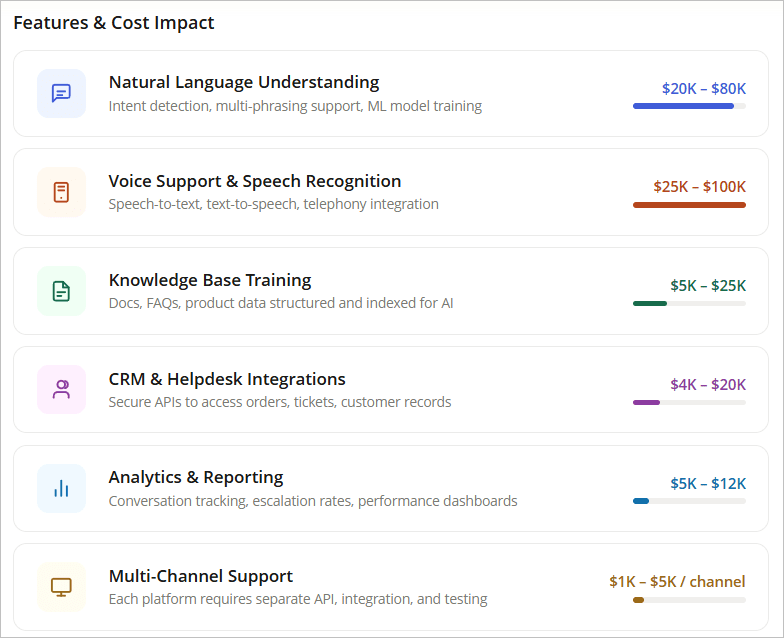
Task: Select the Natural Language Understanding heading
Action: (x=244, y=82)
